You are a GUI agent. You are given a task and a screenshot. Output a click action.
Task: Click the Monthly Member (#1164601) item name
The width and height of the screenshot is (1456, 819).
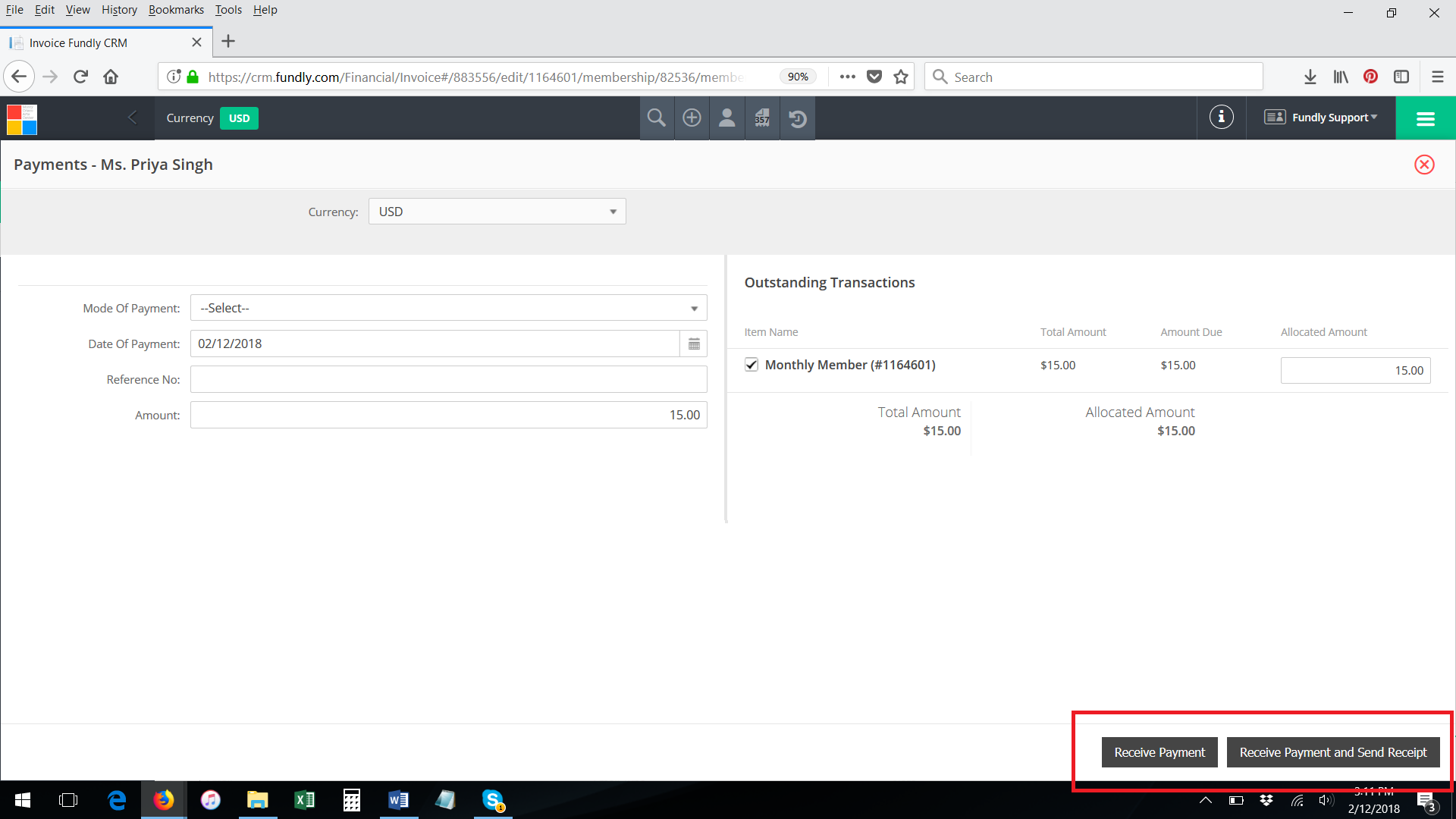(850, 365)
